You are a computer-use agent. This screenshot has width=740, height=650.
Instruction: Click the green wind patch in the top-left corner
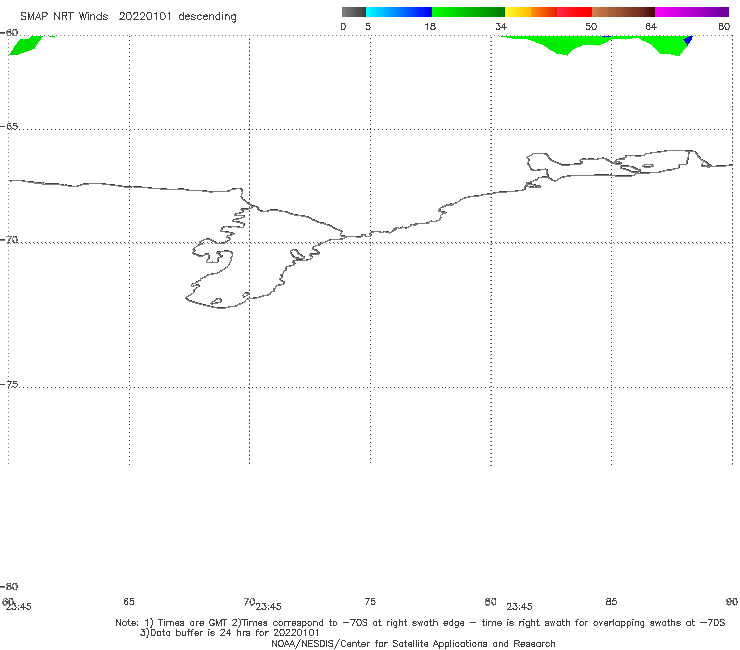point(25,46)
